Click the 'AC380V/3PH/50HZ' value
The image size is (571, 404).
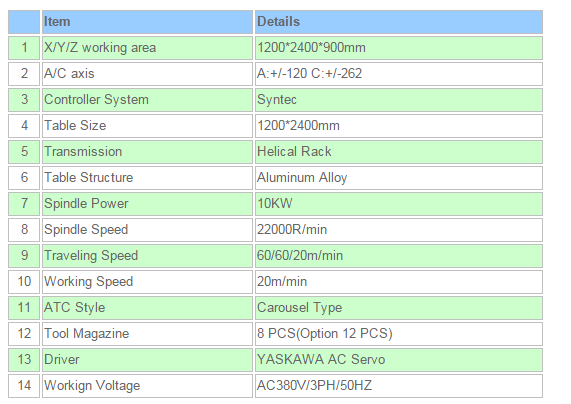click(x=399, y=386)
